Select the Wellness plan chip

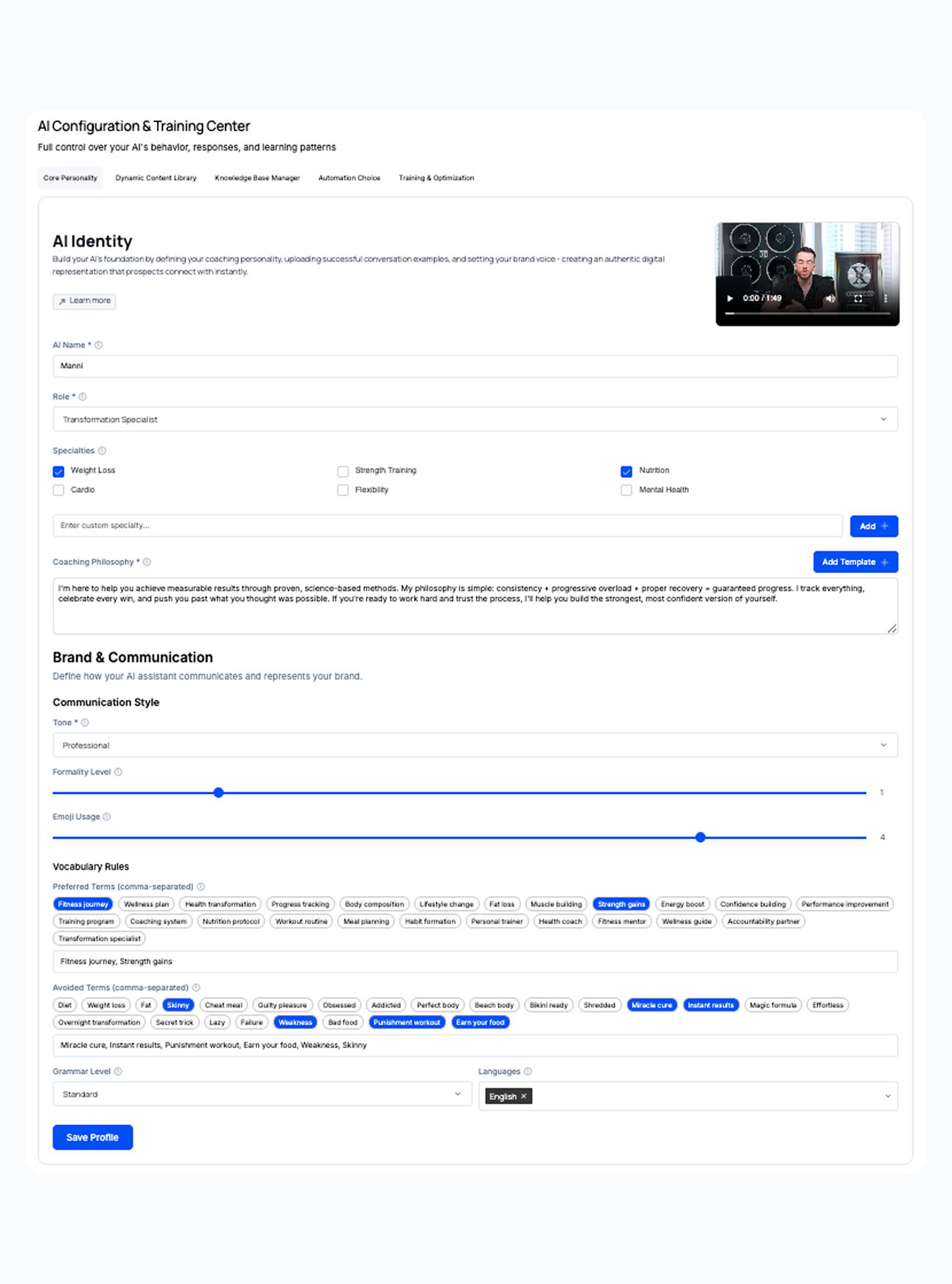146,904
